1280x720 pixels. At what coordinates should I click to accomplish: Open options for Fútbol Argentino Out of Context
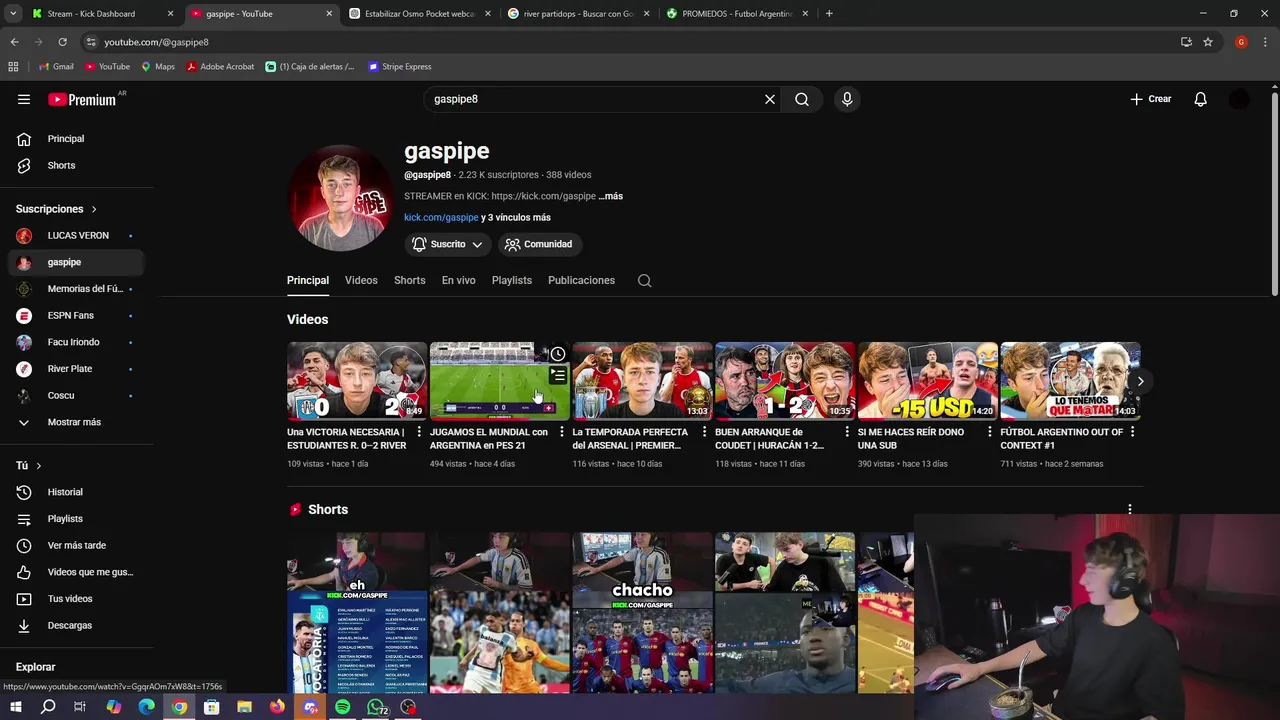point(1132,432)
